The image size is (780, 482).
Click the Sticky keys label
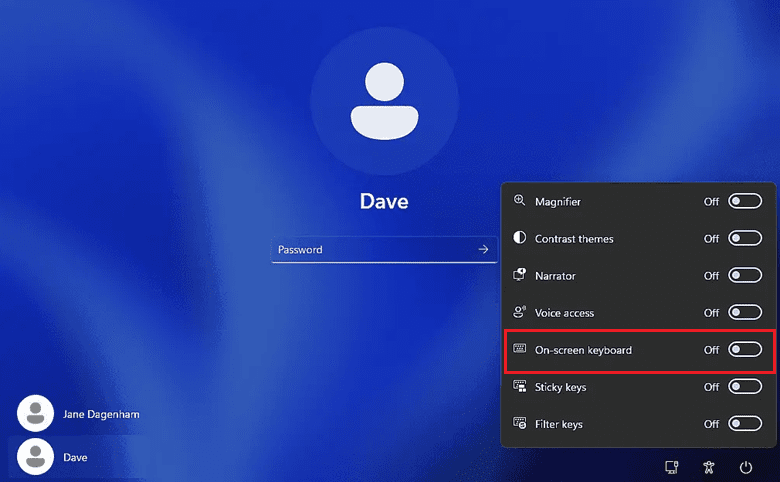point(560,387)
